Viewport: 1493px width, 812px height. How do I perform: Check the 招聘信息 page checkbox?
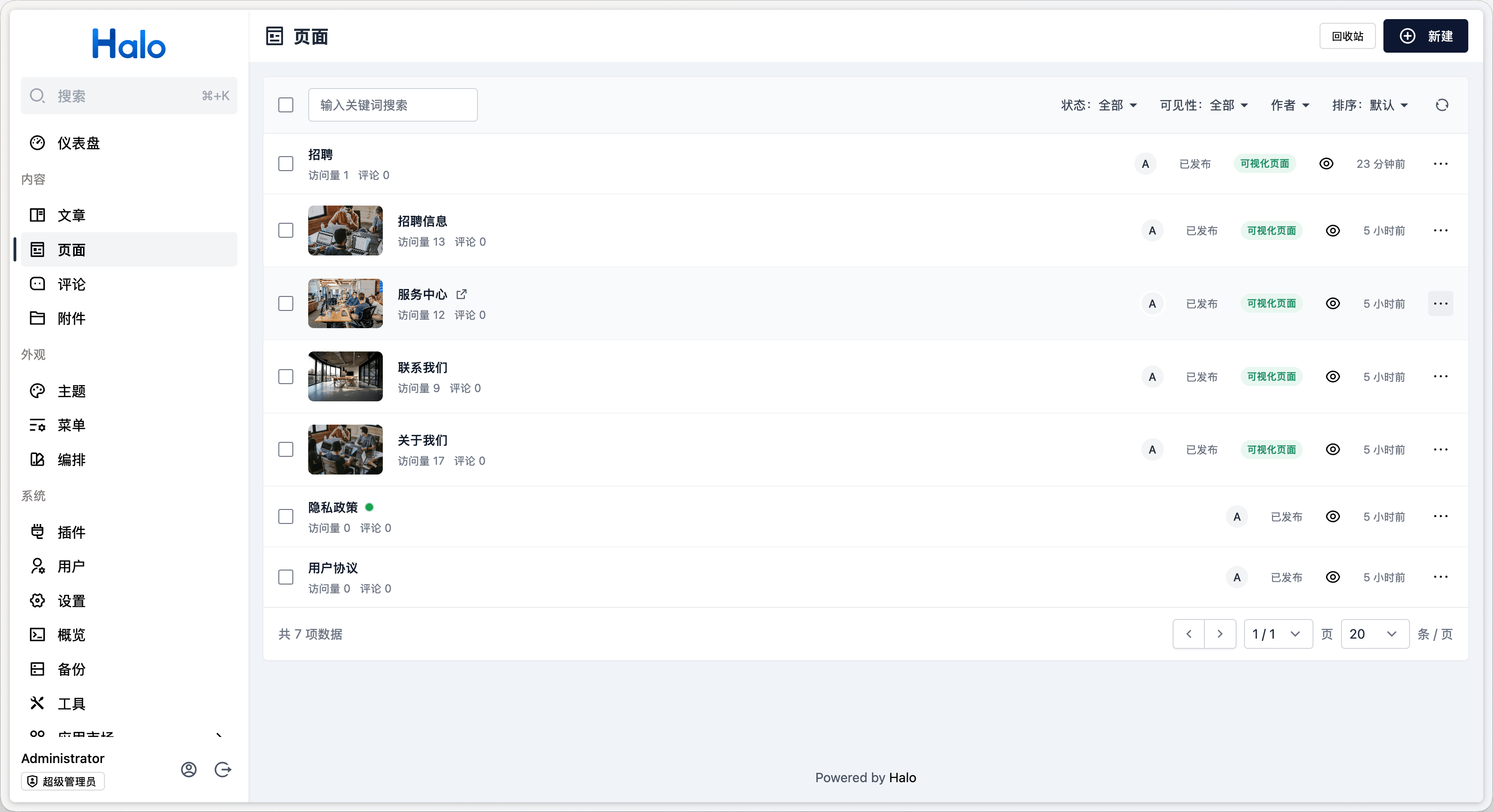click(x=286, y=231)
